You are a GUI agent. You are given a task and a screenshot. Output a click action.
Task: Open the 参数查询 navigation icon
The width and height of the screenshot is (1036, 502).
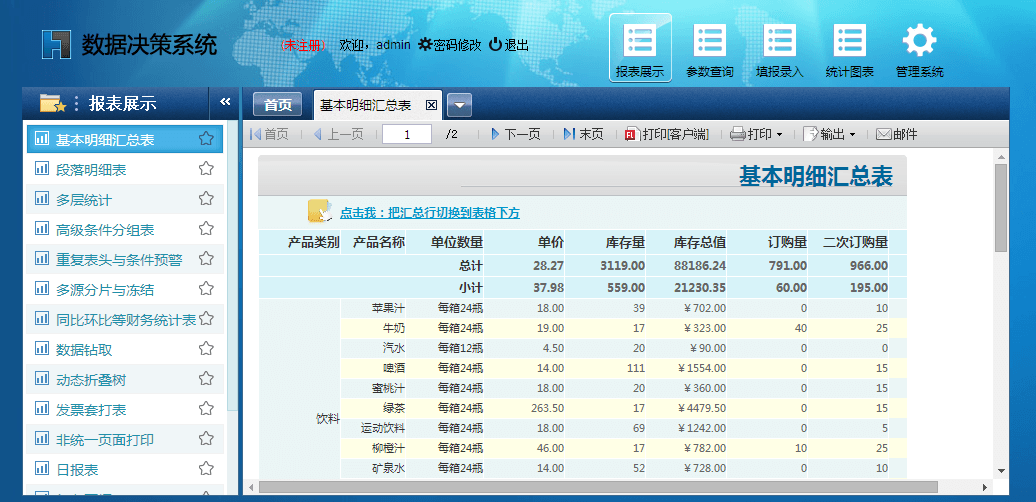[x=710, y=50]
